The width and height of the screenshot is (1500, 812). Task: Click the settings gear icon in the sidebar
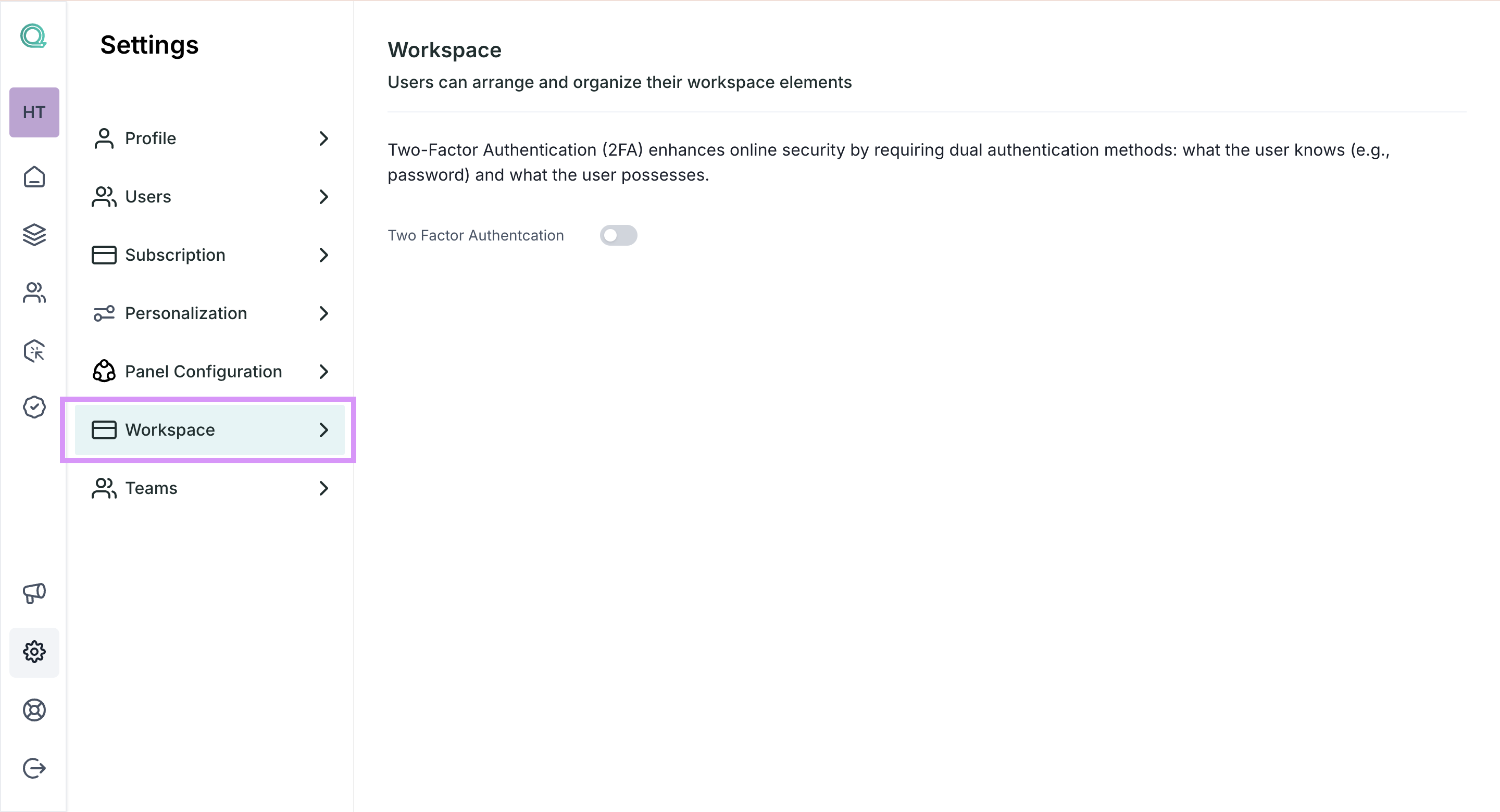click(34, 652)
